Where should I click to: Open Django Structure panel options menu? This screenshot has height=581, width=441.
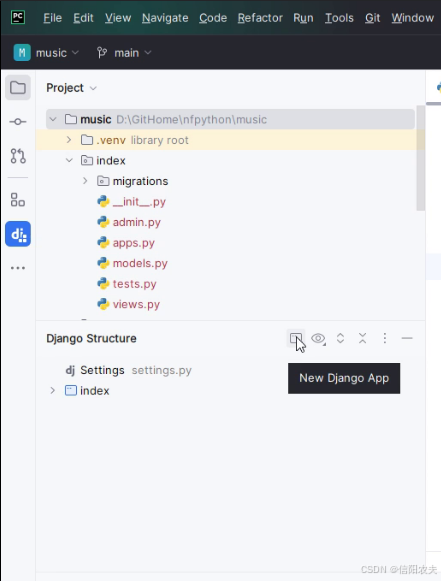coord(385,338)
